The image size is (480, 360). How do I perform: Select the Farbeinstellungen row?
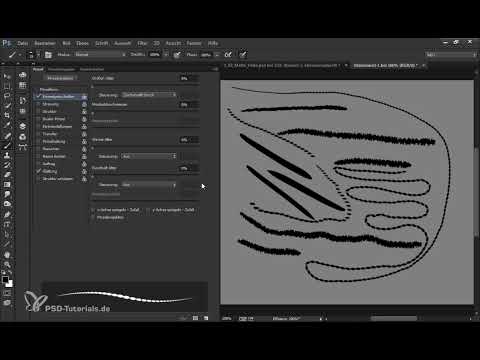[x=57, y=127]
